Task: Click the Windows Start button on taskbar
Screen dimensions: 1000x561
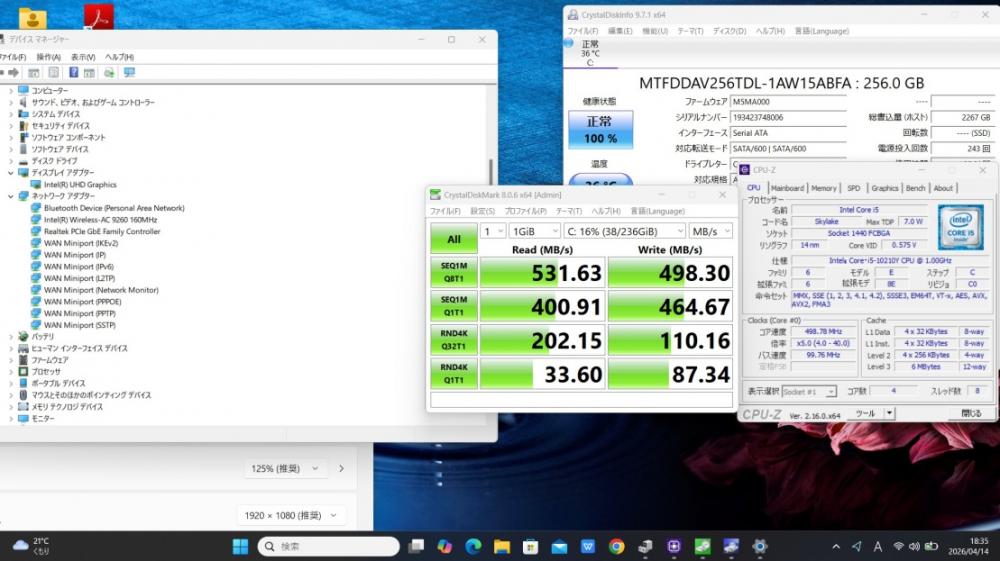Action: (x=241, y=546)
